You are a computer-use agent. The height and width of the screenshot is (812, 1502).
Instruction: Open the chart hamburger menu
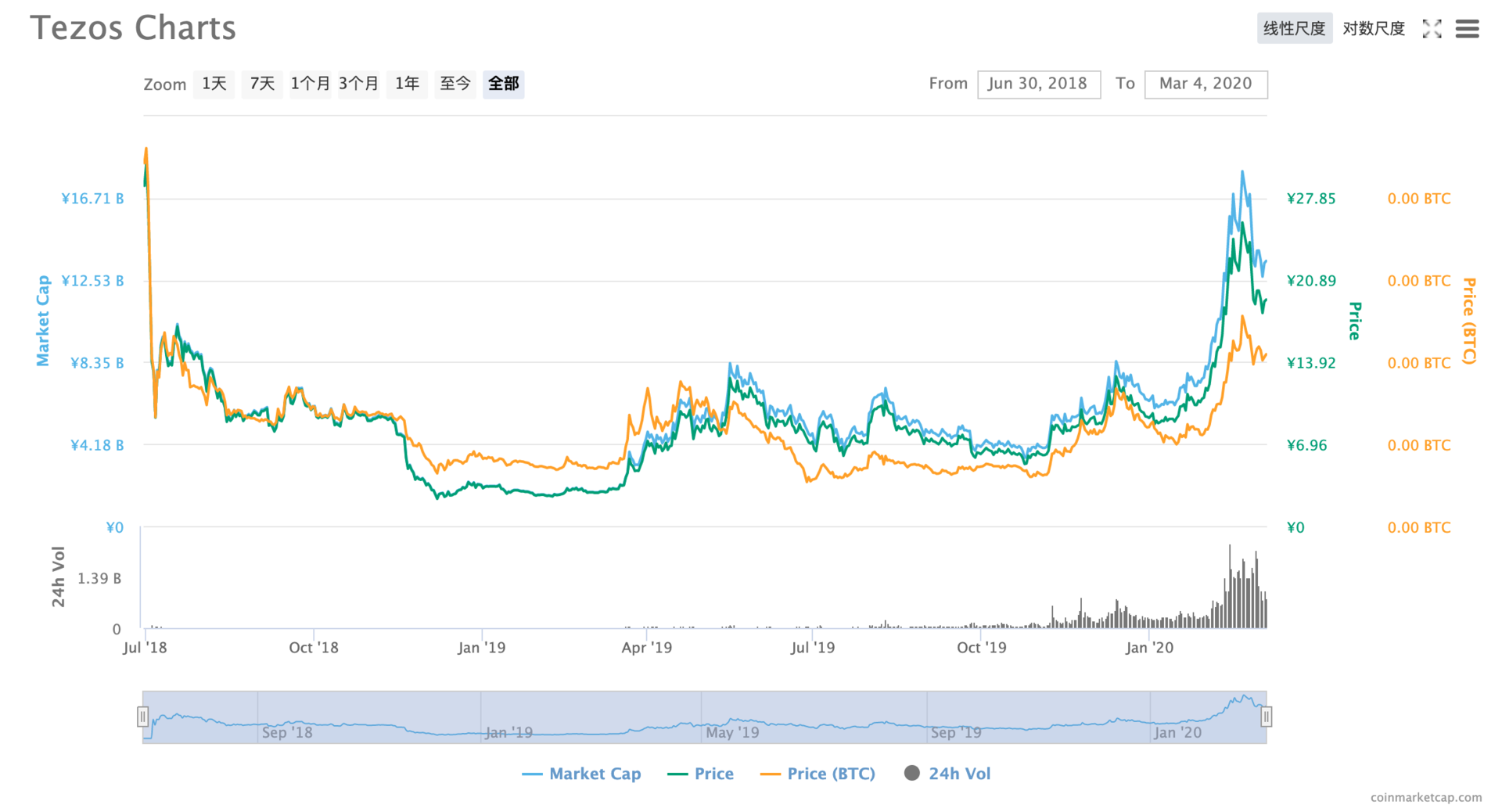1467,29
